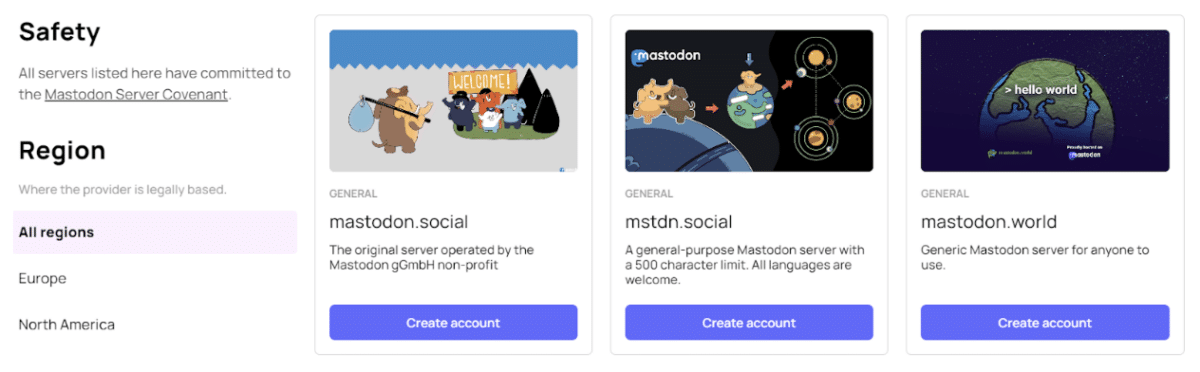Create account on mastodon.world
Image resolution: width=1200 pixels, height=372 pixels.
tap(1045, 323)
